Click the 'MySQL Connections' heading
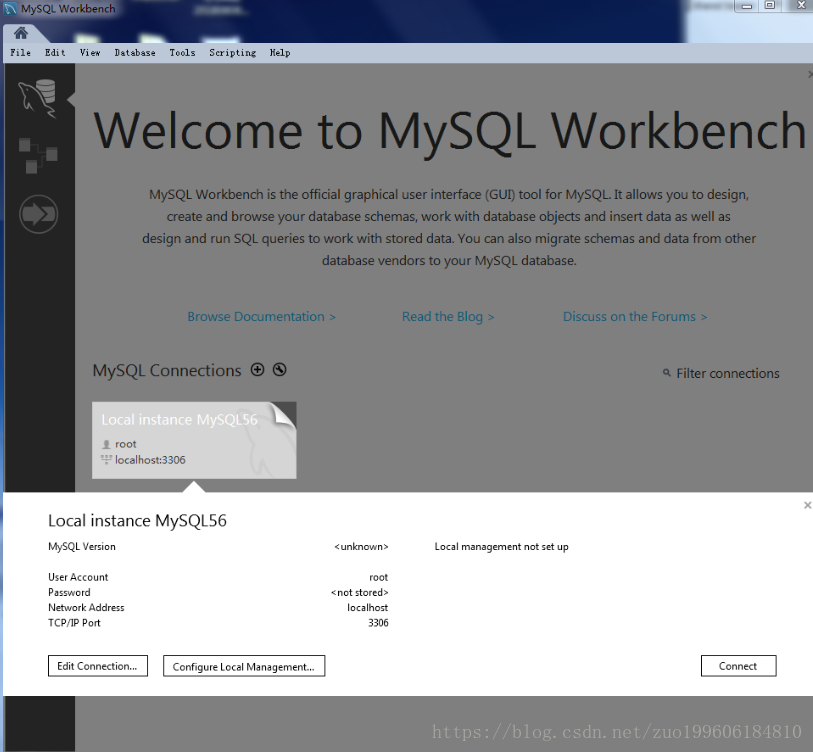 (166, 371)
